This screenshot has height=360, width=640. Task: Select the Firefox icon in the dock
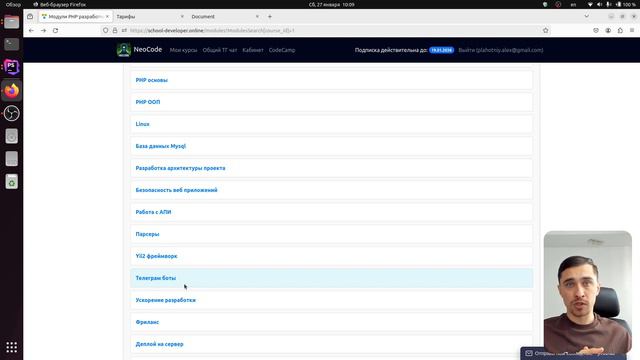[11, 90]
